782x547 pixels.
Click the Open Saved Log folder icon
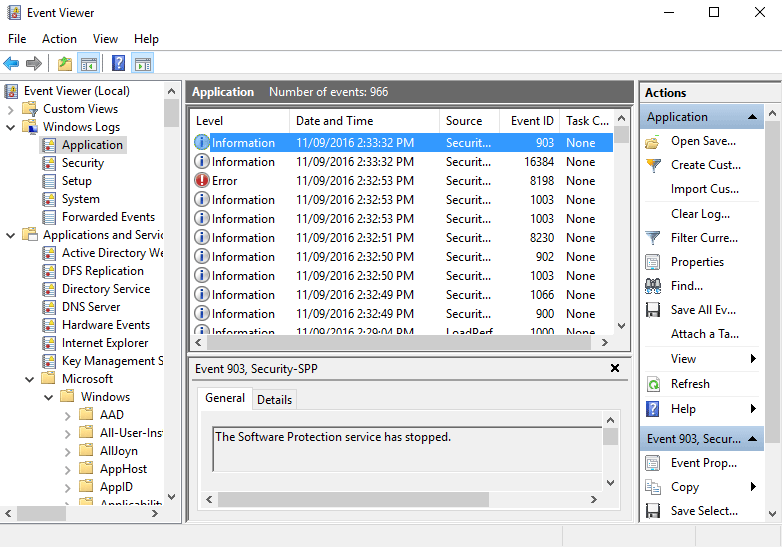point(653,141)
